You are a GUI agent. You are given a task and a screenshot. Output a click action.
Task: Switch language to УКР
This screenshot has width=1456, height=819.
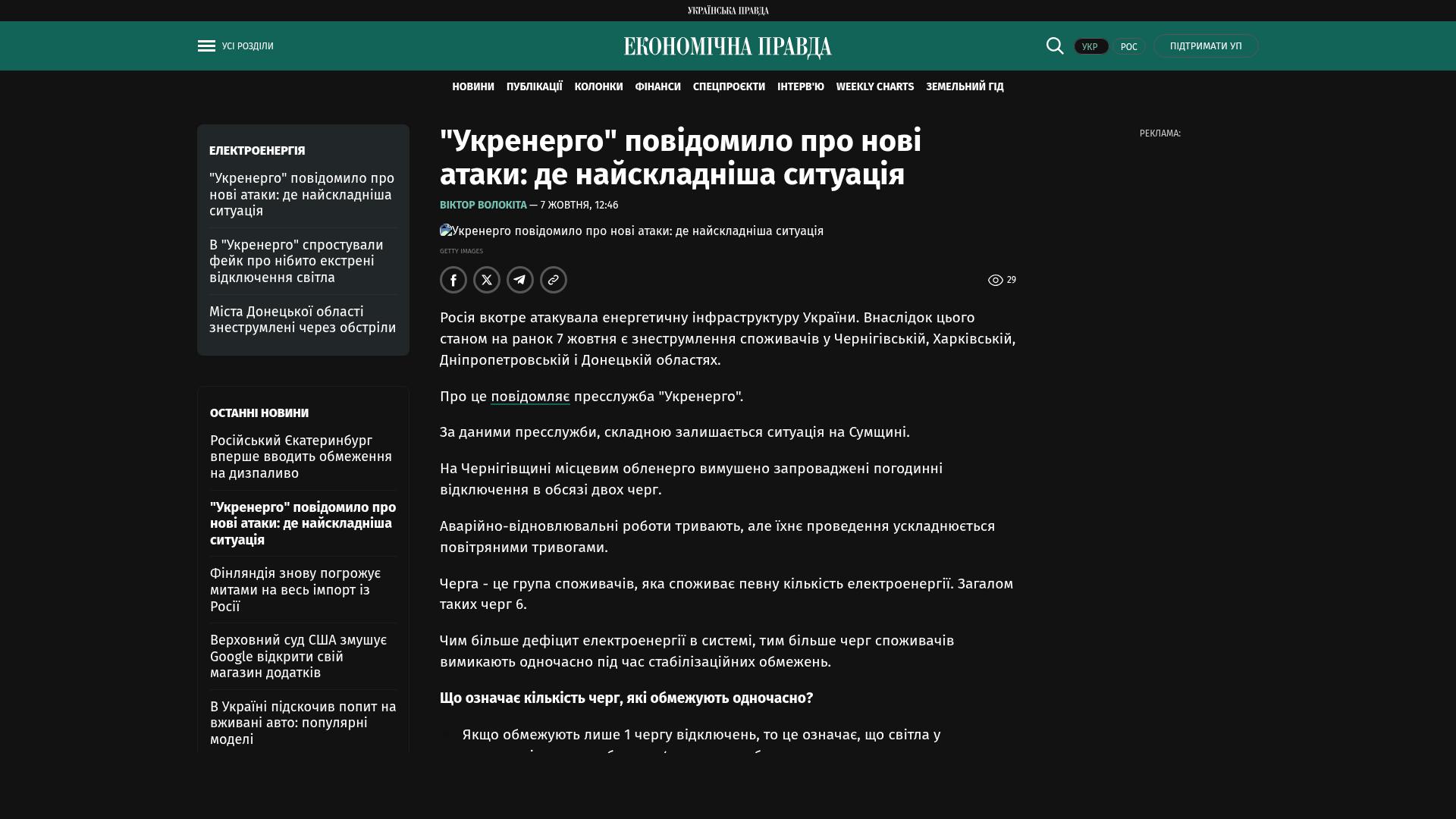[x=1090, y=47]
